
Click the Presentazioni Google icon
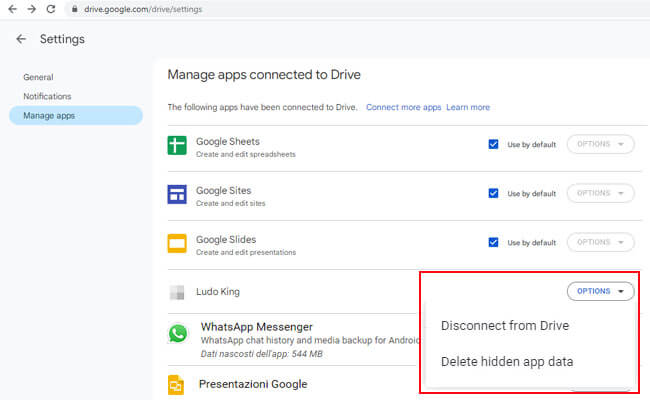click(176, 385)
